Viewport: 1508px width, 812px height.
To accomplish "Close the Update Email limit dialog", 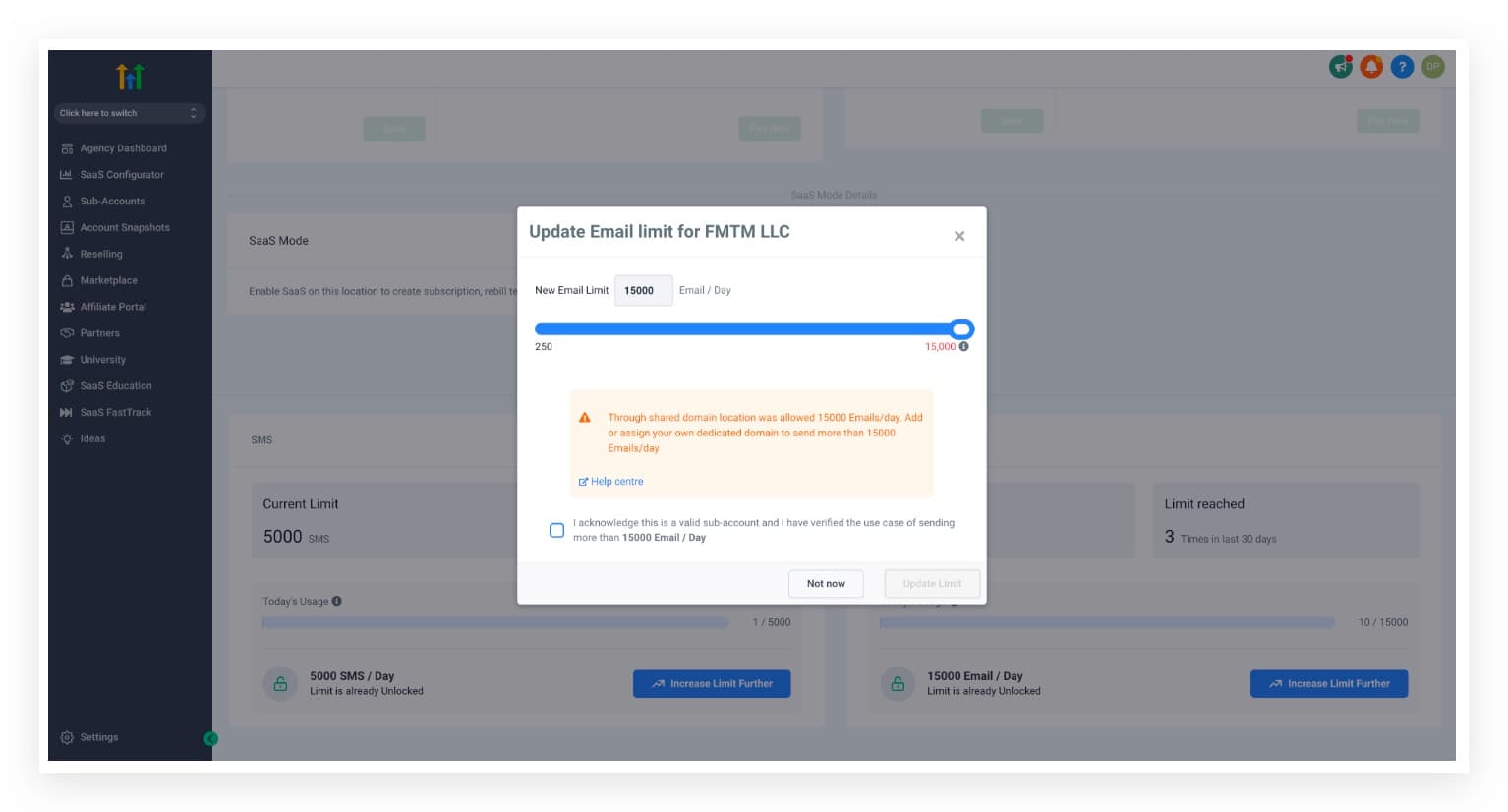I will coord(958,235).
